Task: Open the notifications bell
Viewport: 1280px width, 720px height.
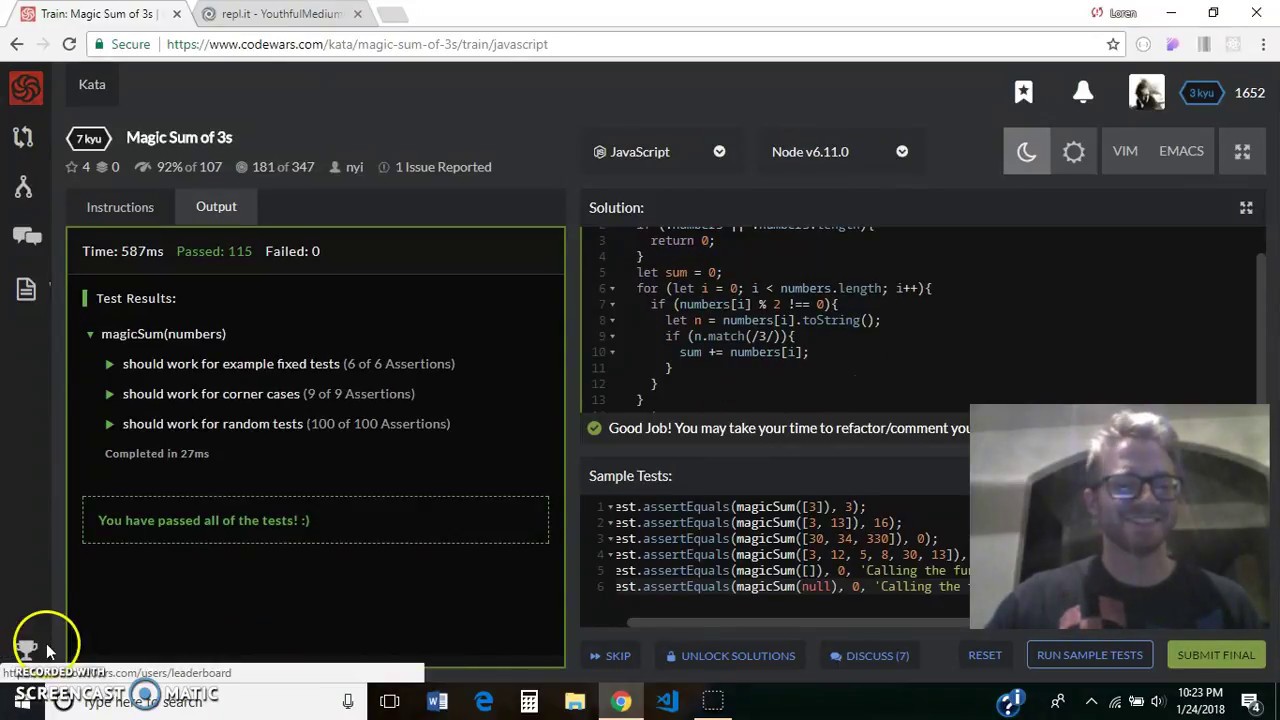Action: (1083, 92)
